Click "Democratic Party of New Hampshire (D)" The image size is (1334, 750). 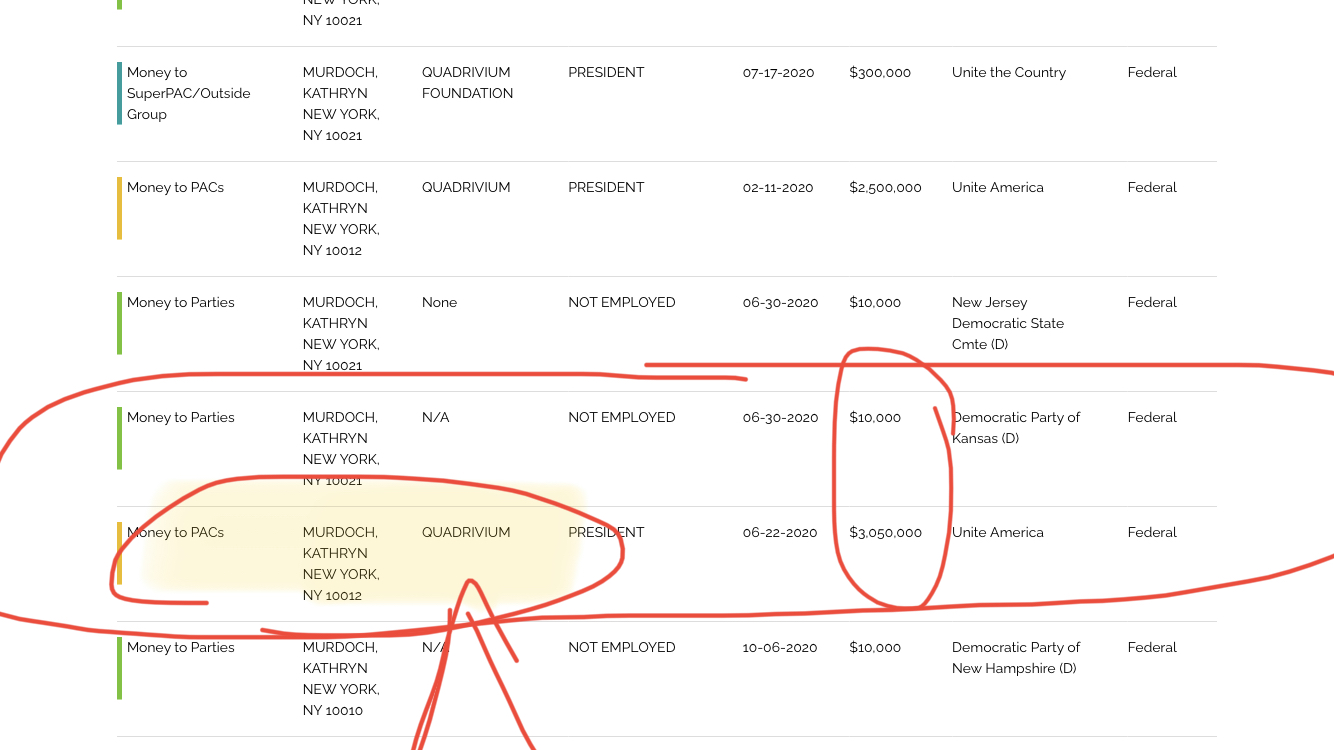coord(1016,658)
